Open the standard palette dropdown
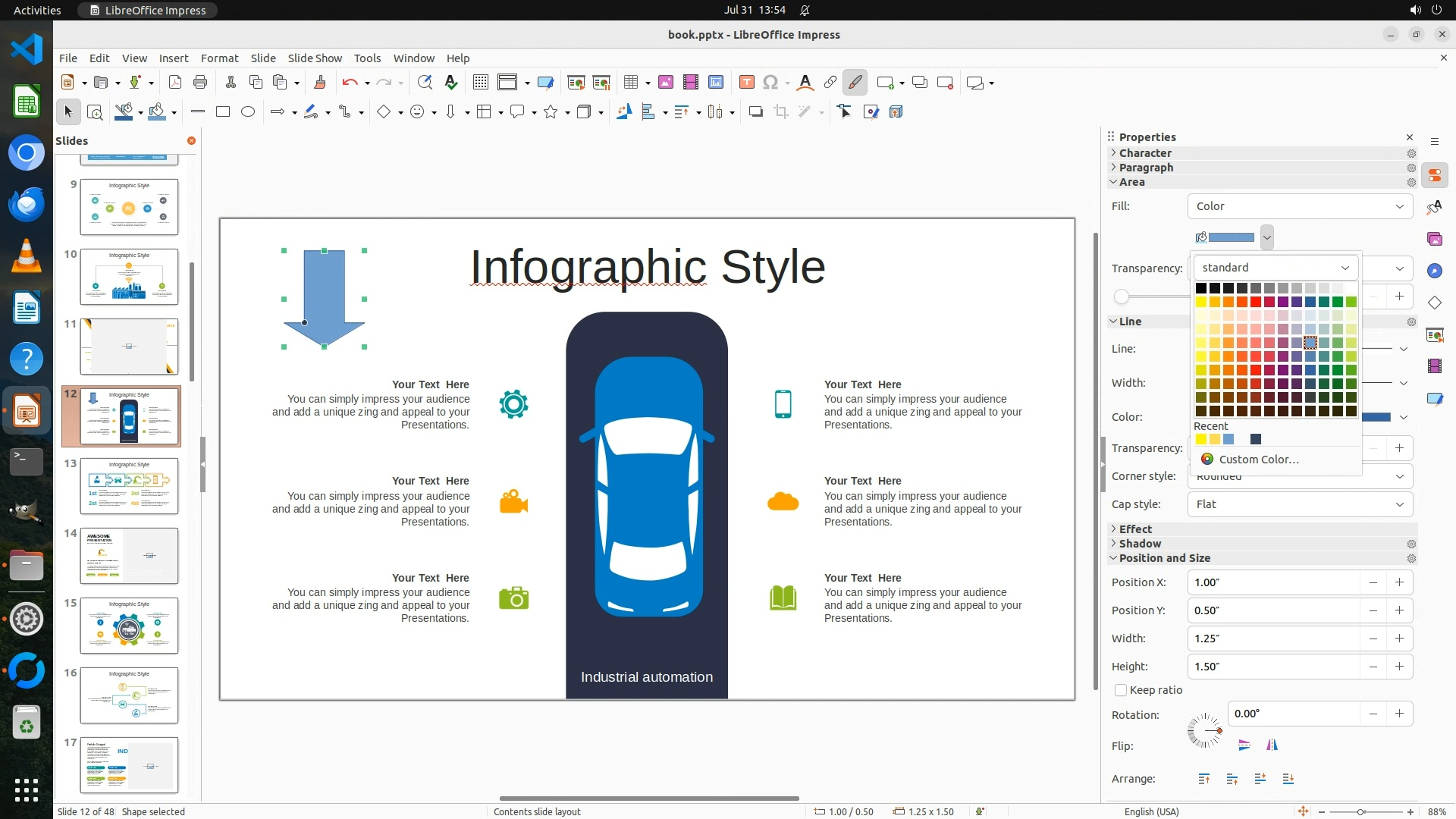The width and height of the screenshot is (1456, 819). [1276, 268]
